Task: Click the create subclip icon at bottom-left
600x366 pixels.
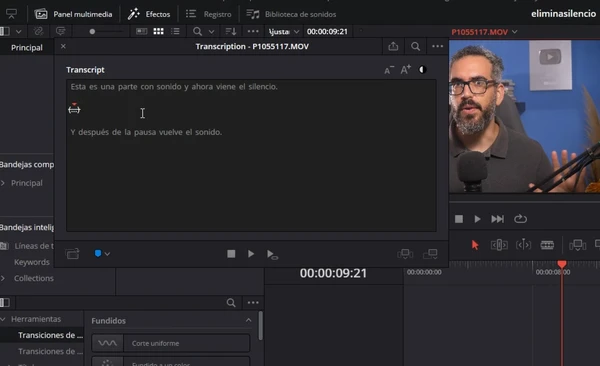Action: click(72, 254)
